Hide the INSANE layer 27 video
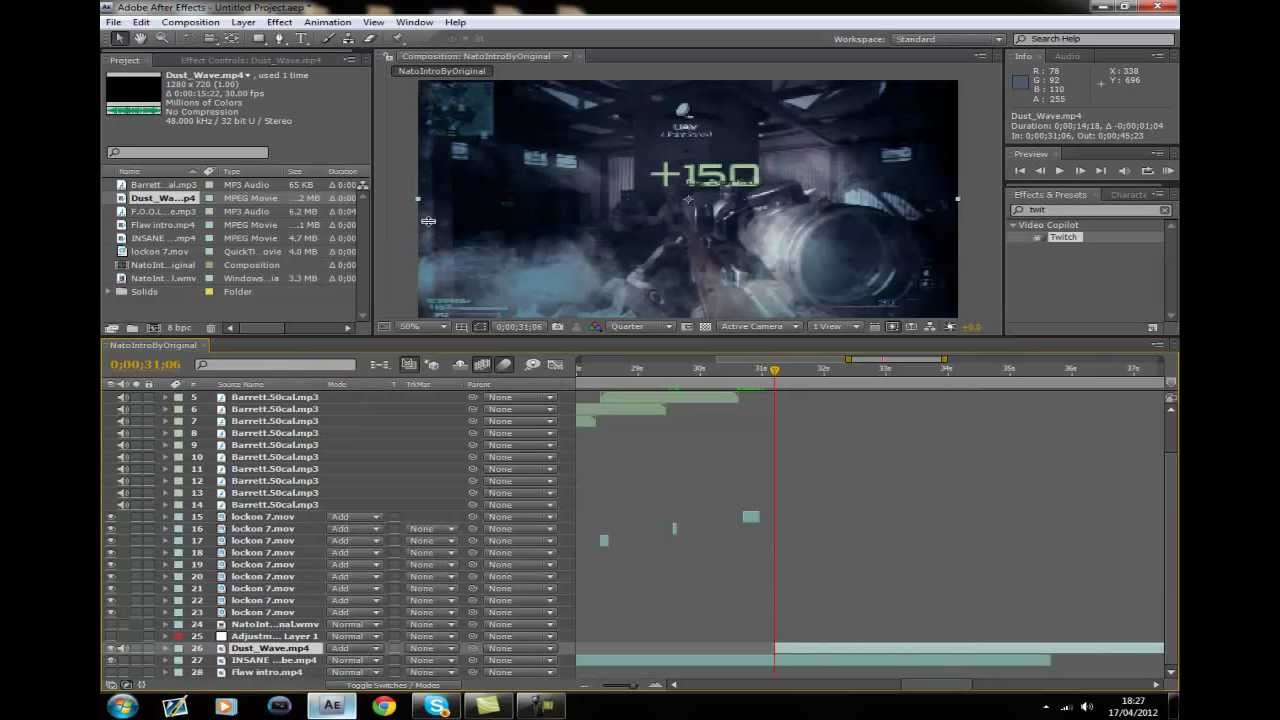This screenshot has height=720, width=1280. (111, 661)
